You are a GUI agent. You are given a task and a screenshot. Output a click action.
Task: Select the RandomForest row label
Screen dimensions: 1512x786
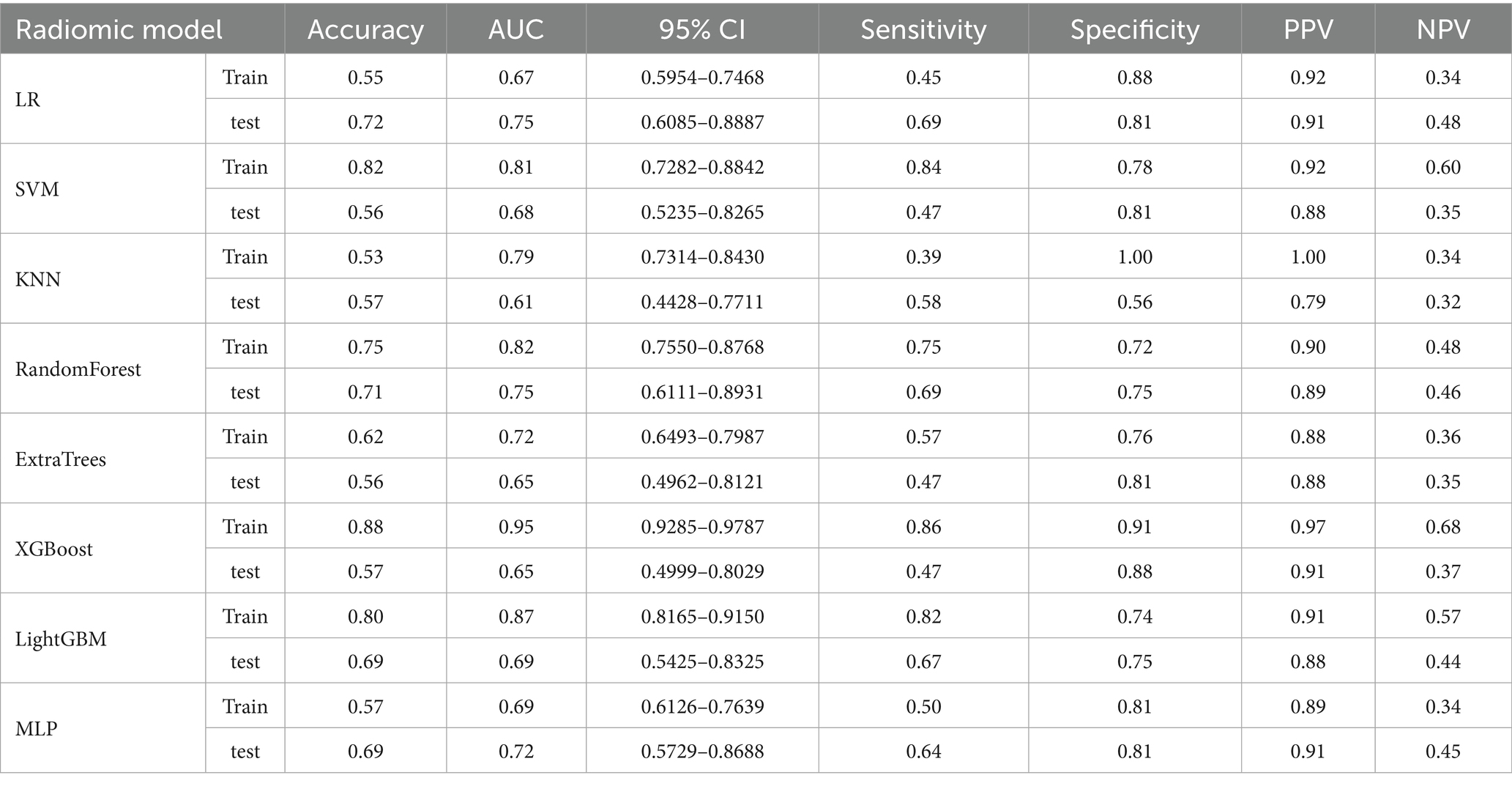78,369
